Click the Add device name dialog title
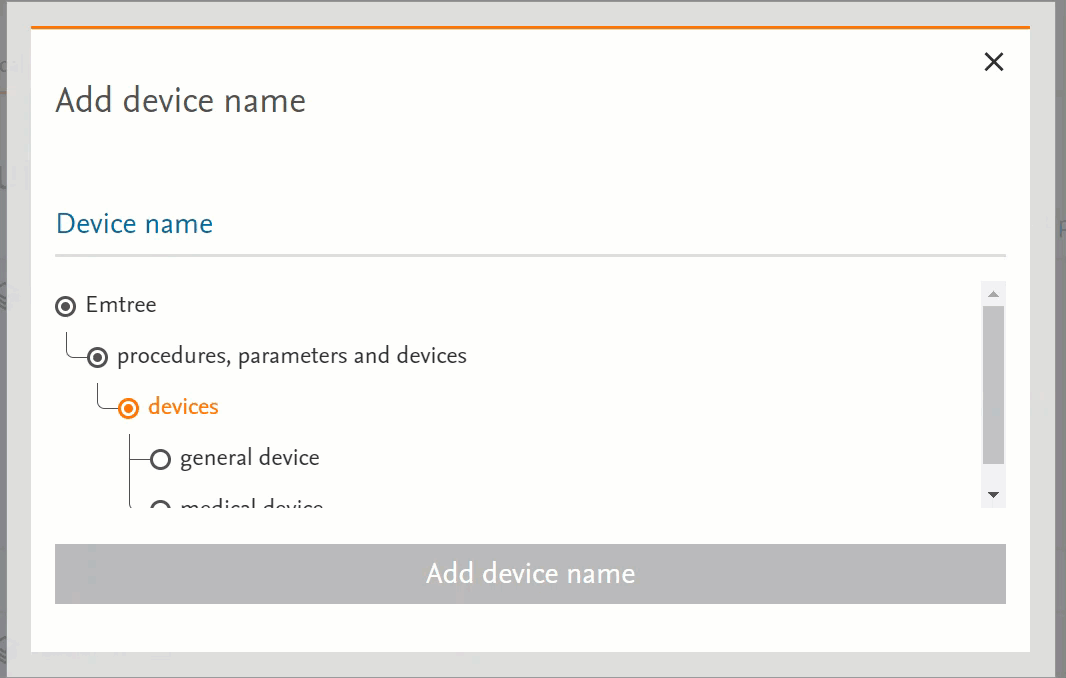 (x=180, y=101)
